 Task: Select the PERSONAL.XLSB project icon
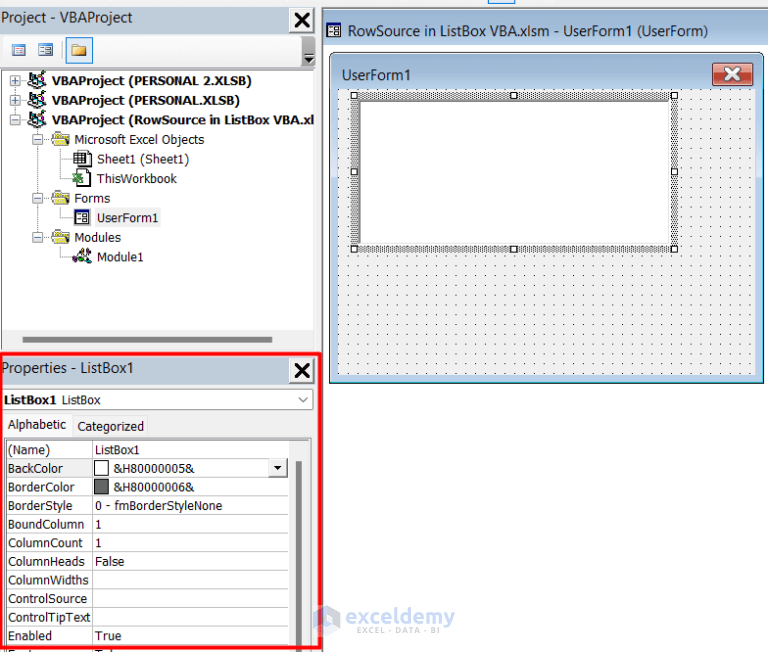coord(37,99)
